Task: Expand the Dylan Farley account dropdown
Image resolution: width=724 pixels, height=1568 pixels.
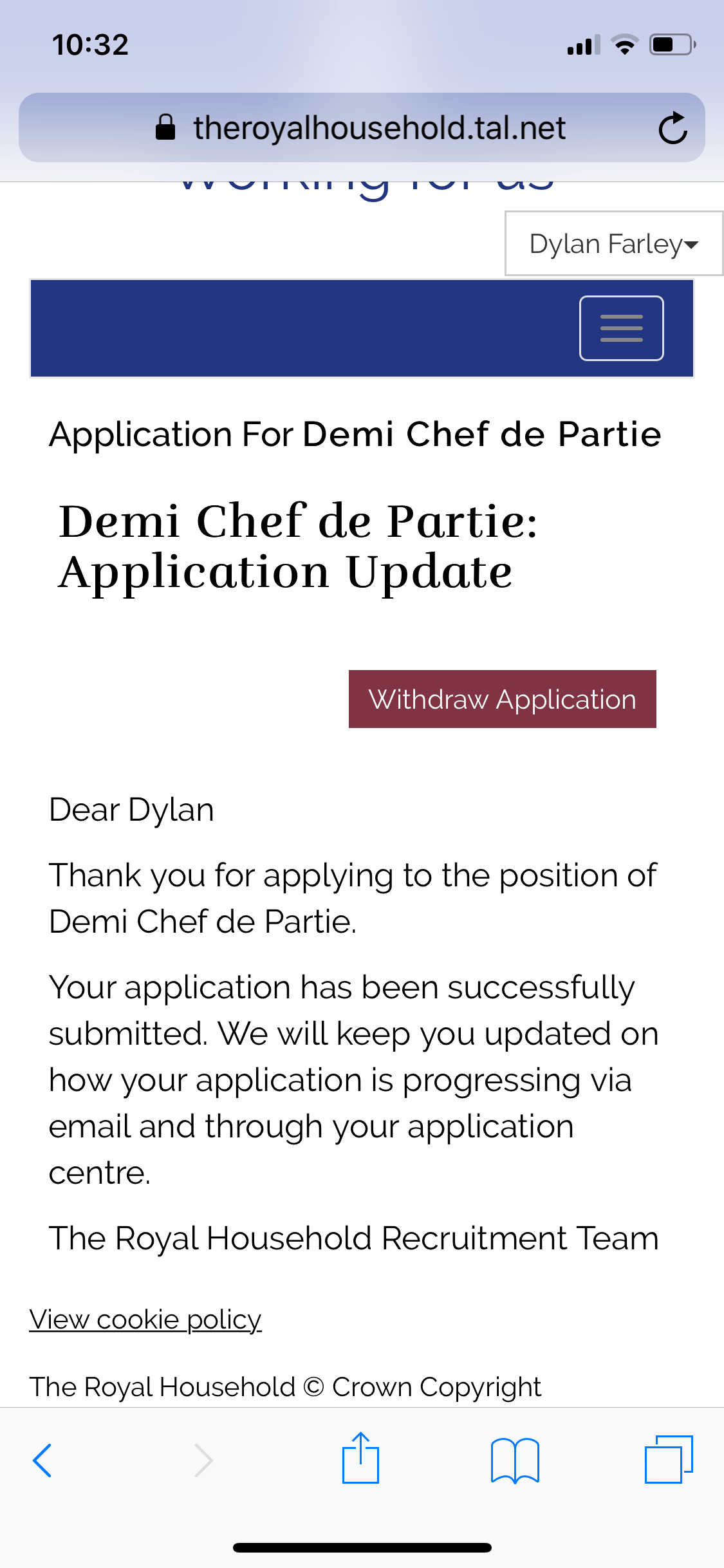Action: 614,244
